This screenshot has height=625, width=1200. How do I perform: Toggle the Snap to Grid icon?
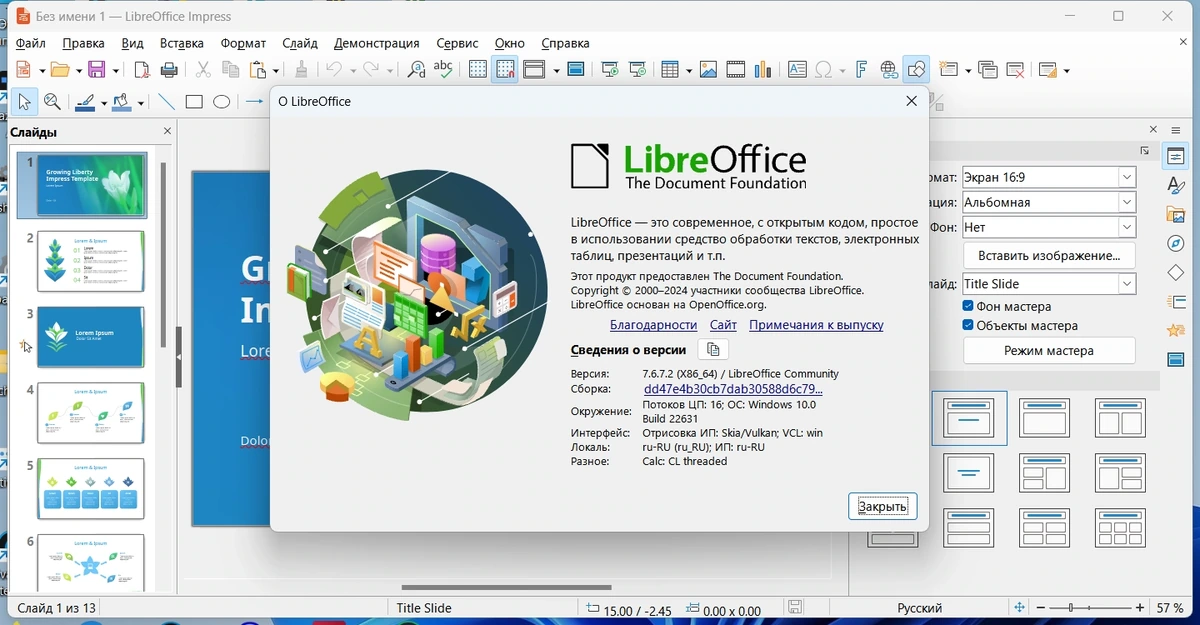(x=506, y=69)
